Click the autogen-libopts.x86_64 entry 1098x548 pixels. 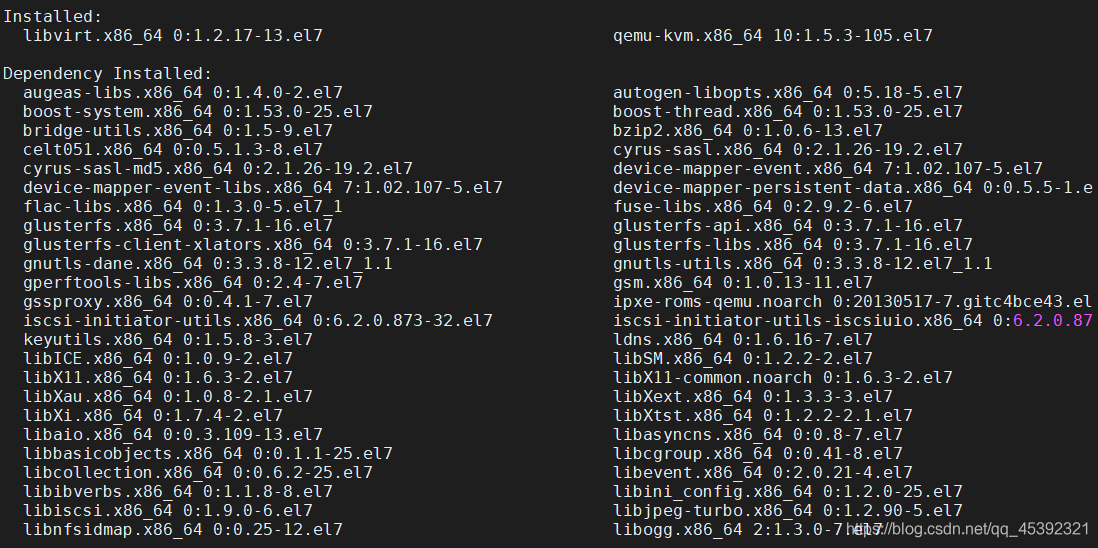pyautogui.click(x=787, y=92)
